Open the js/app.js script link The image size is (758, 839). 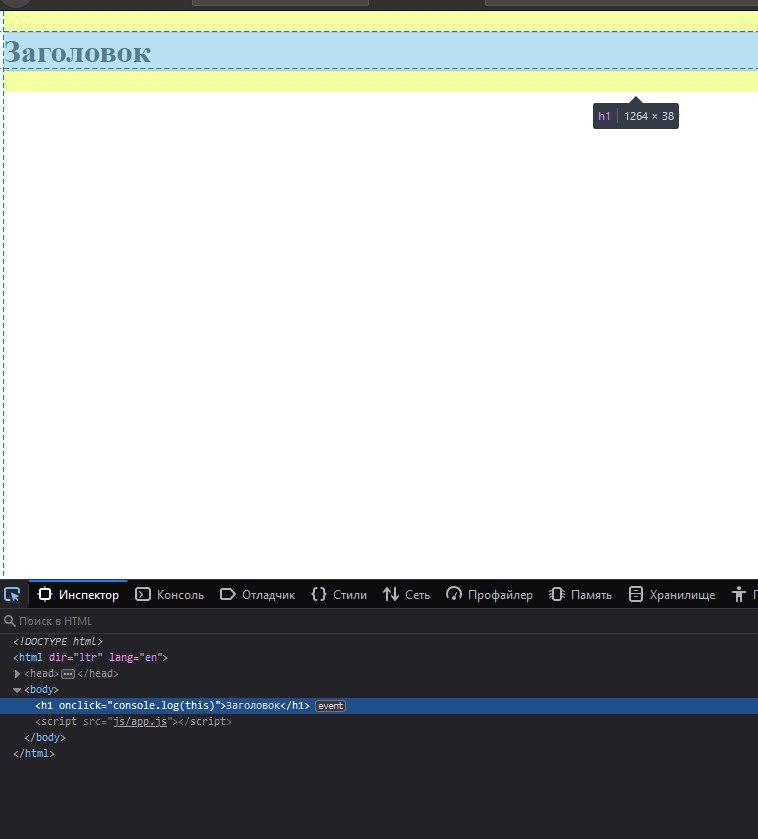(x=140, y=721)
